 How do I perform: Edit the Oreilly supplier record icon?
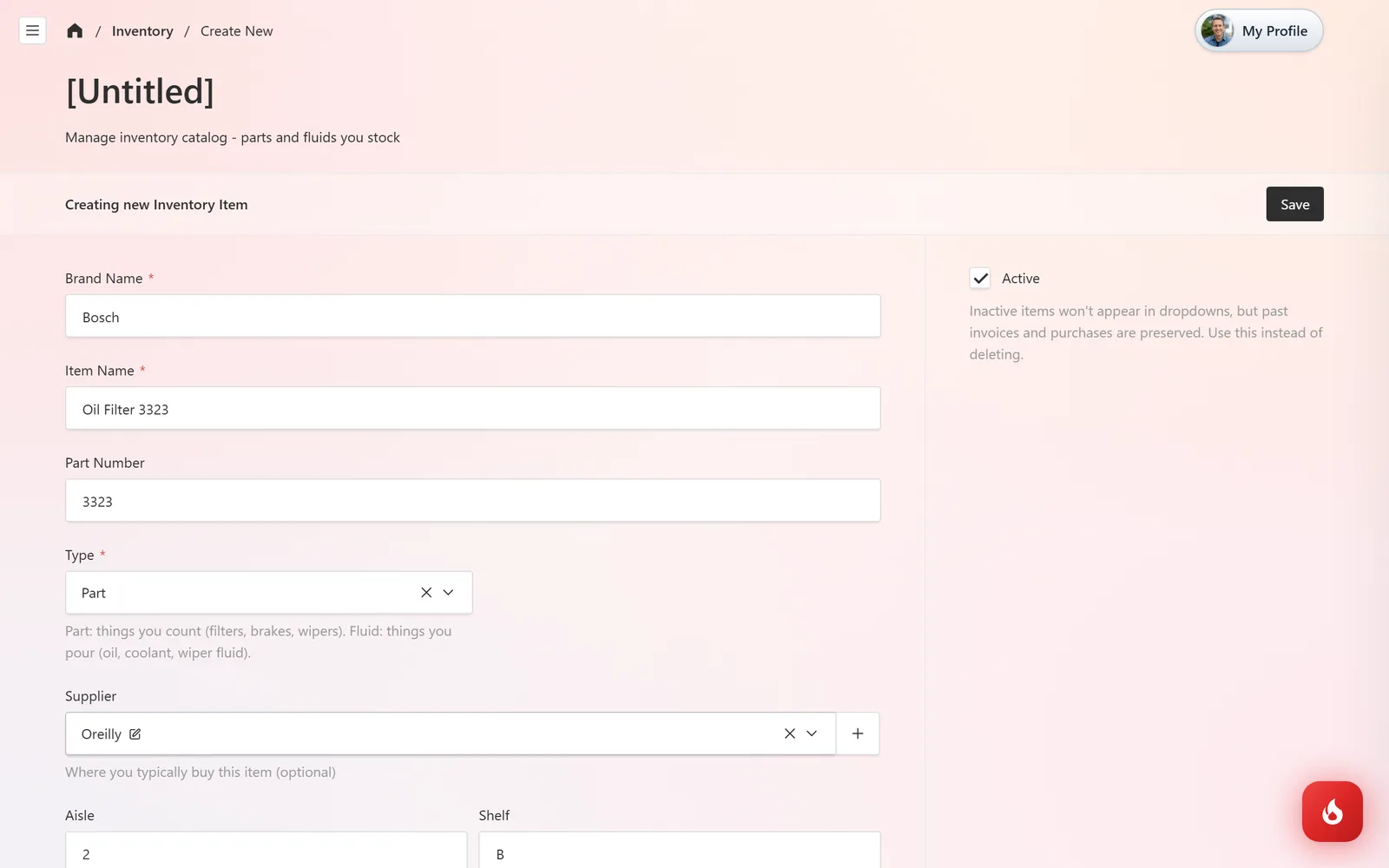pos(135,734)
